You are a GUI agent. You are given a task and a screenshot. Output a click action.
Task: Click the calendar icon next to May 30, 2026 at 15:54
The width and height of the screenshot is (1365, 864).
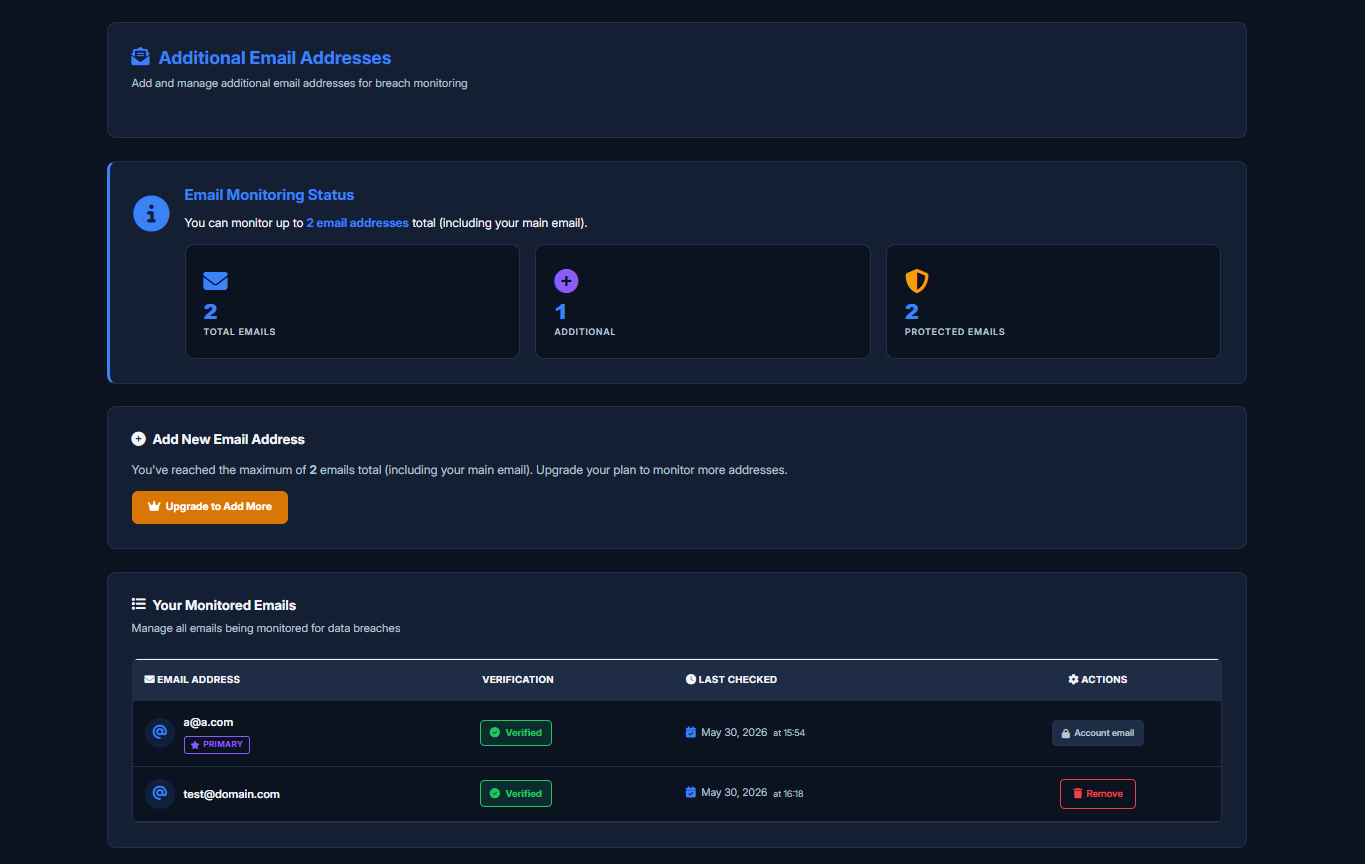[690, 733]
